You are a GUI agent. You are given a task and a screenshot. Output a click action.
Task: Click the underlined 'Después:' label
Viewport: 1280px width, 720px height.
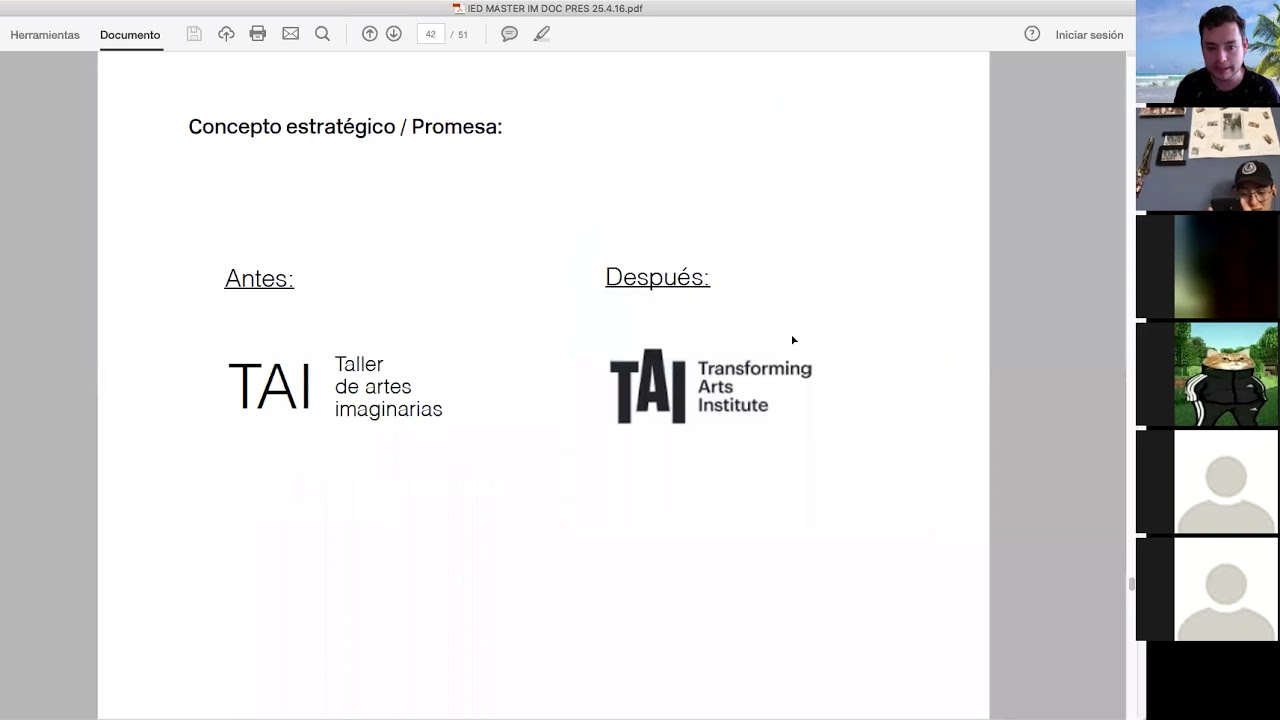(x=657, y=277)
